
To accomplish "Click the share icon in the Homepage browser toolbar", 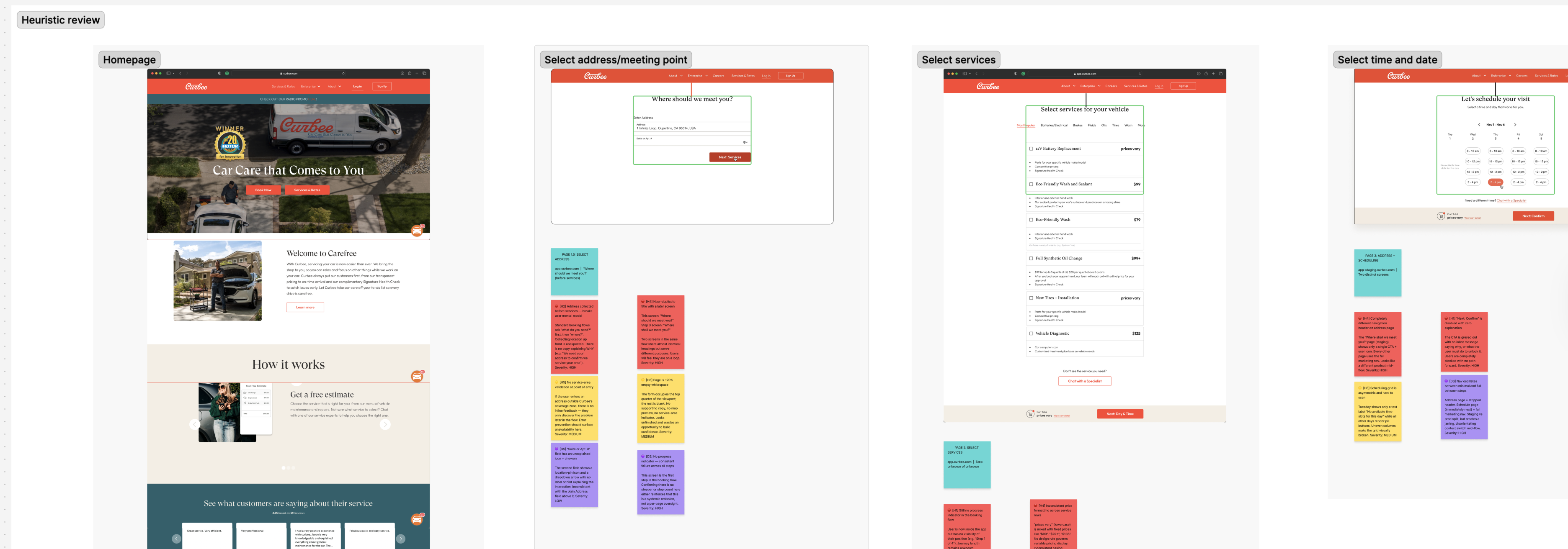I will [x=410, y=73].
